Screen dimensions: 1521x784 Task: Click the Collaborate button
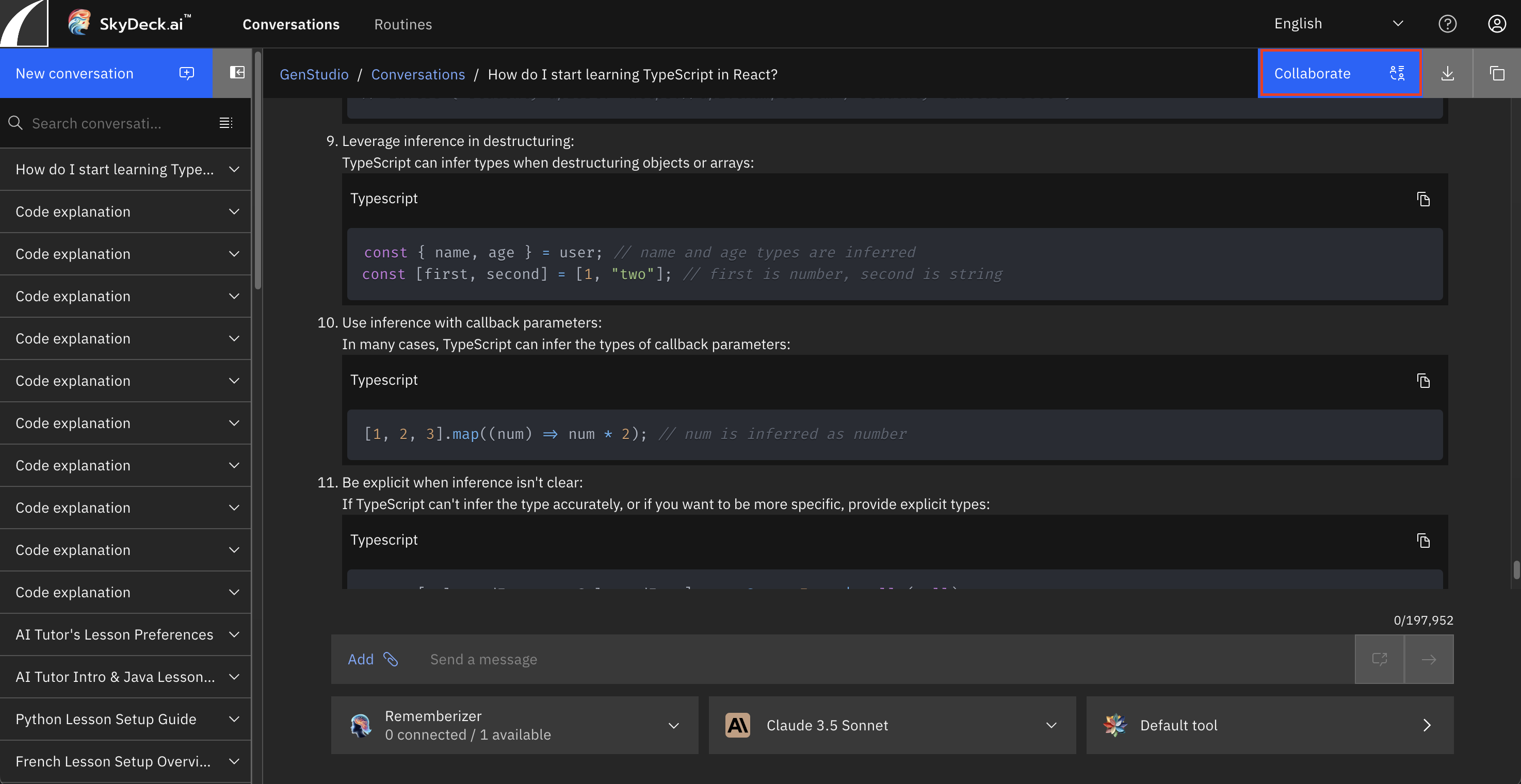coord(1339,73)
